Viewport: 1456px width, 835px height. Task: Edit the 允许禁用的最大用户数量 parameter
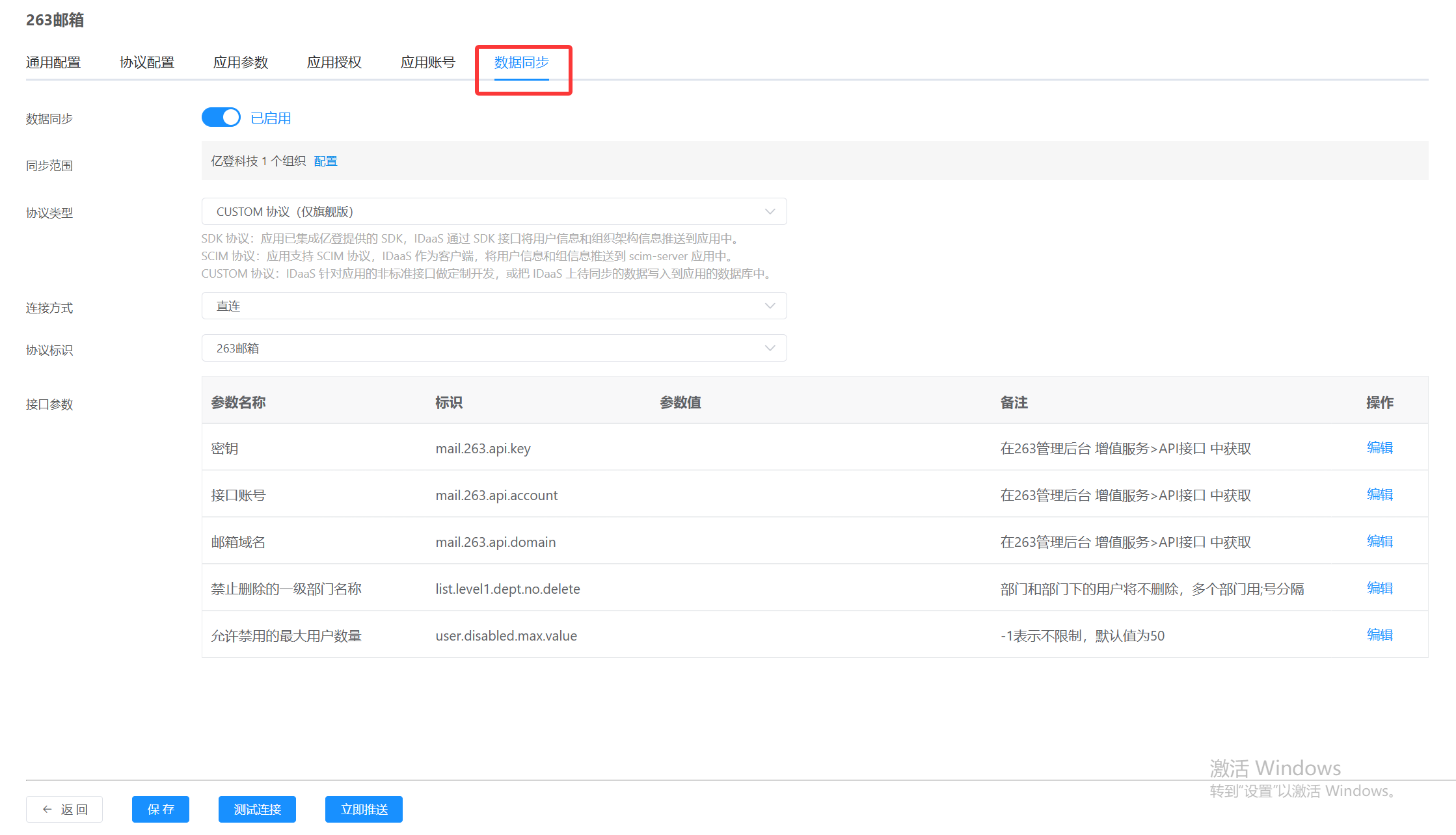(x=1379, y=635)
